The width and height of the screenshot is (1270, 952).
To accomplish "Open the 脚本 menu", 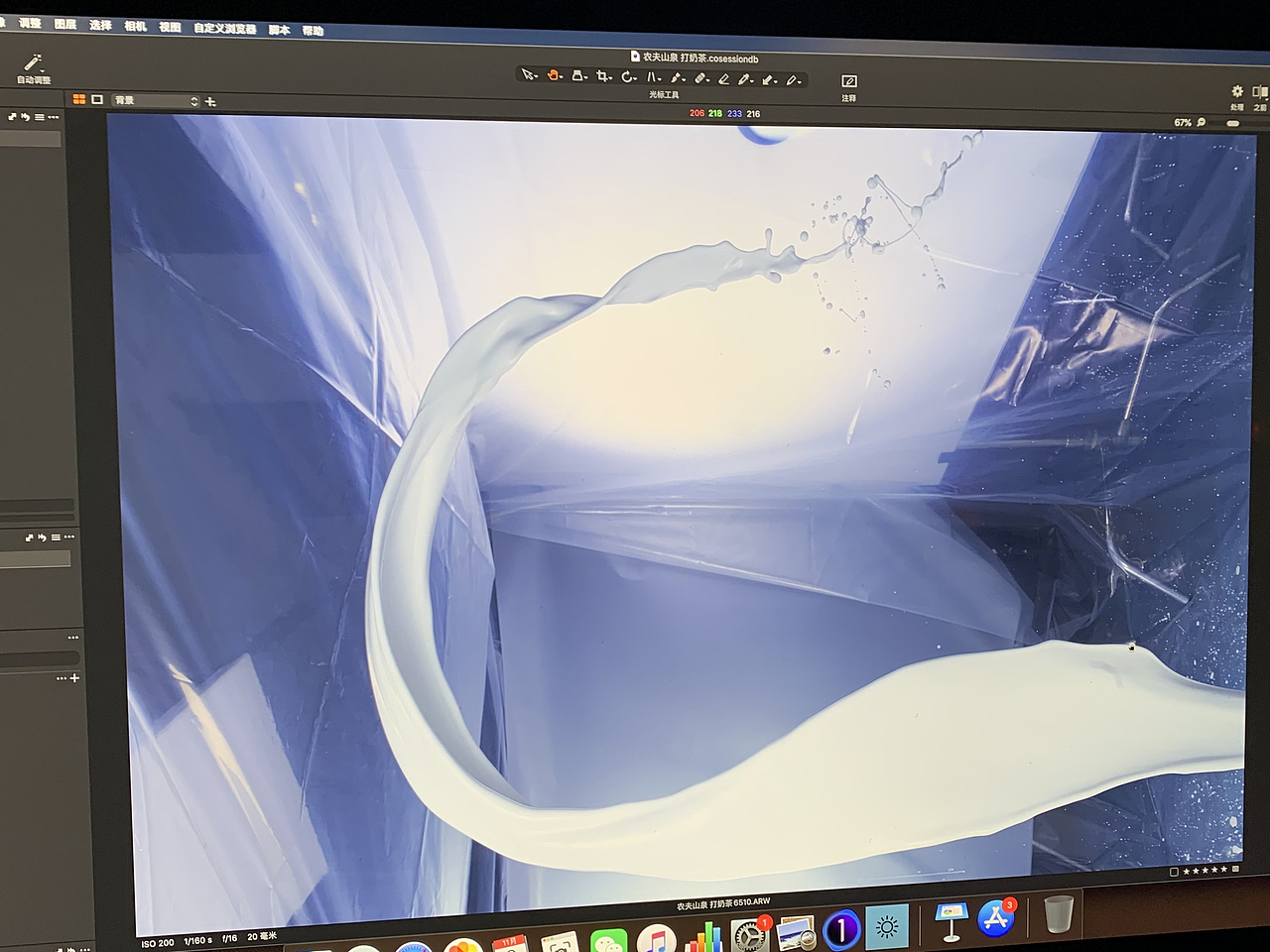I will [x=280, y=30].
